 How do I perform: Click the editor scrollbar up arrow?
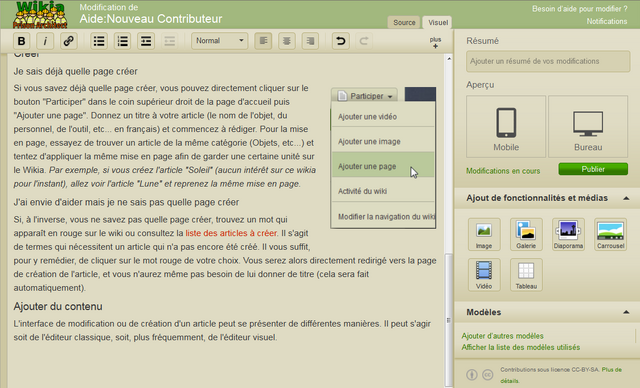[449, 59]
